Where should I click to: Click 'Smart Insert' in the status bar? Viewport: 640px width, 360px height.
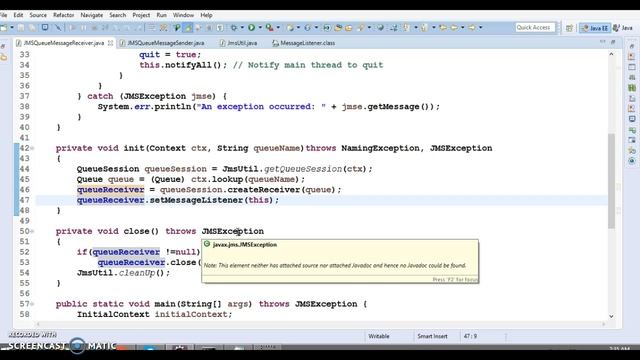[x=432, y=336]
